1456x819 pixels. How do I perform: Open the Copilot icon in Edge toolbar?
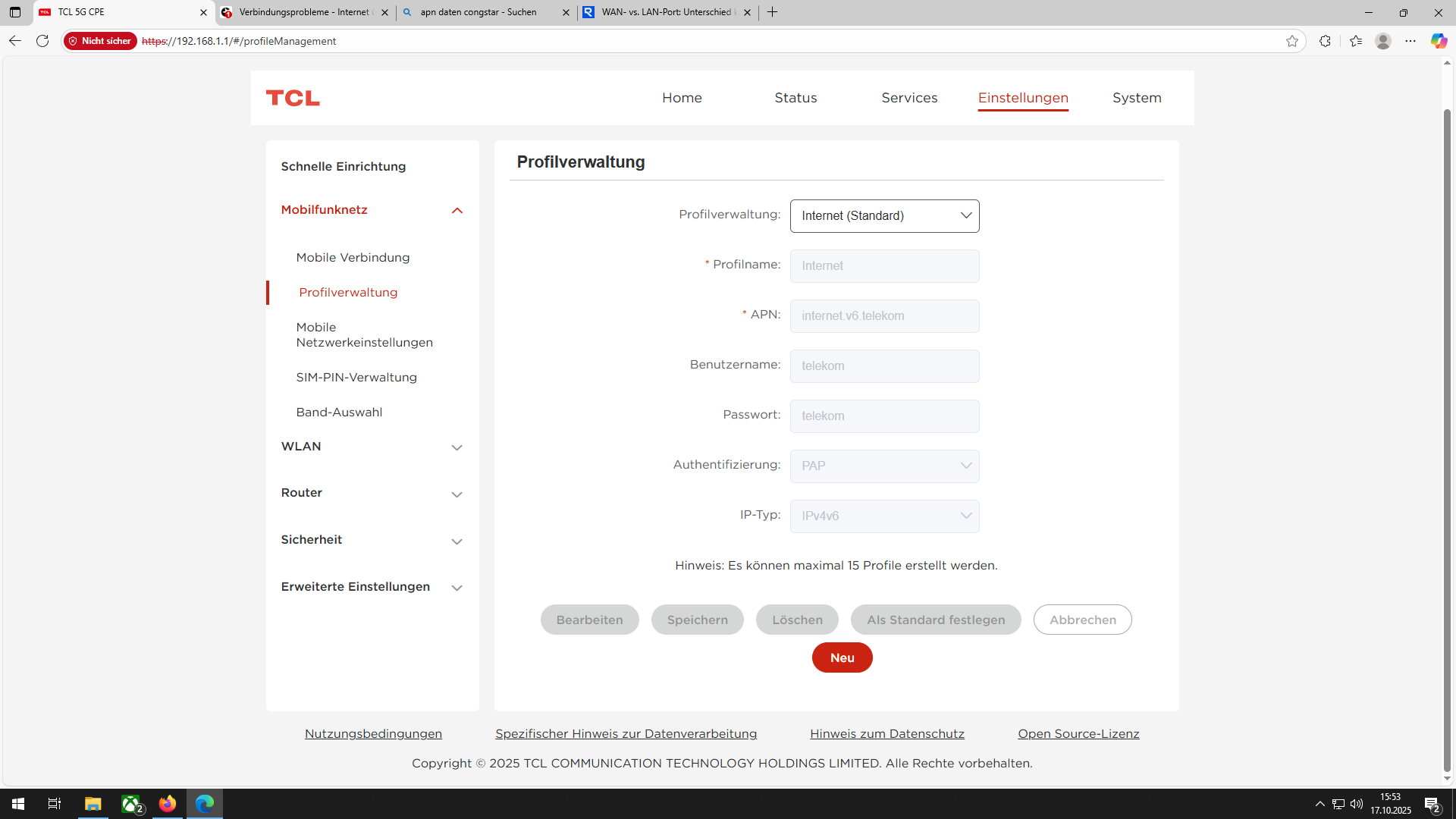pyautogui.click(x=1439, y=41)
